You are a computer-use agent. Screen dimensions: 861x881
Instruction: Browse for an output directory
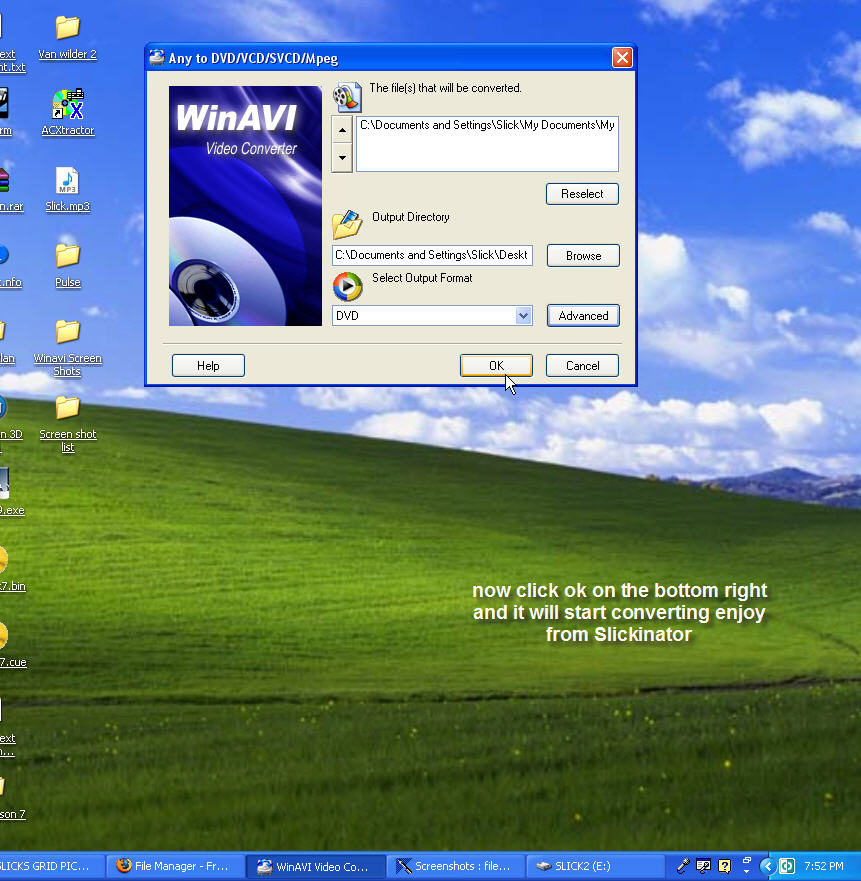coord(583,256)
